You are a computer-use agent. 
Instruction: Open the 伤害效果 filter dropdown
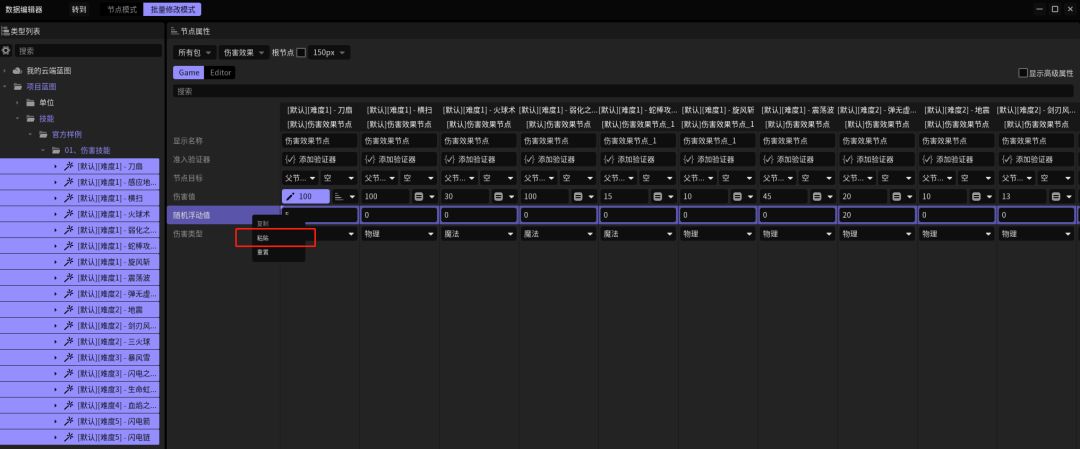coord(243,52)
